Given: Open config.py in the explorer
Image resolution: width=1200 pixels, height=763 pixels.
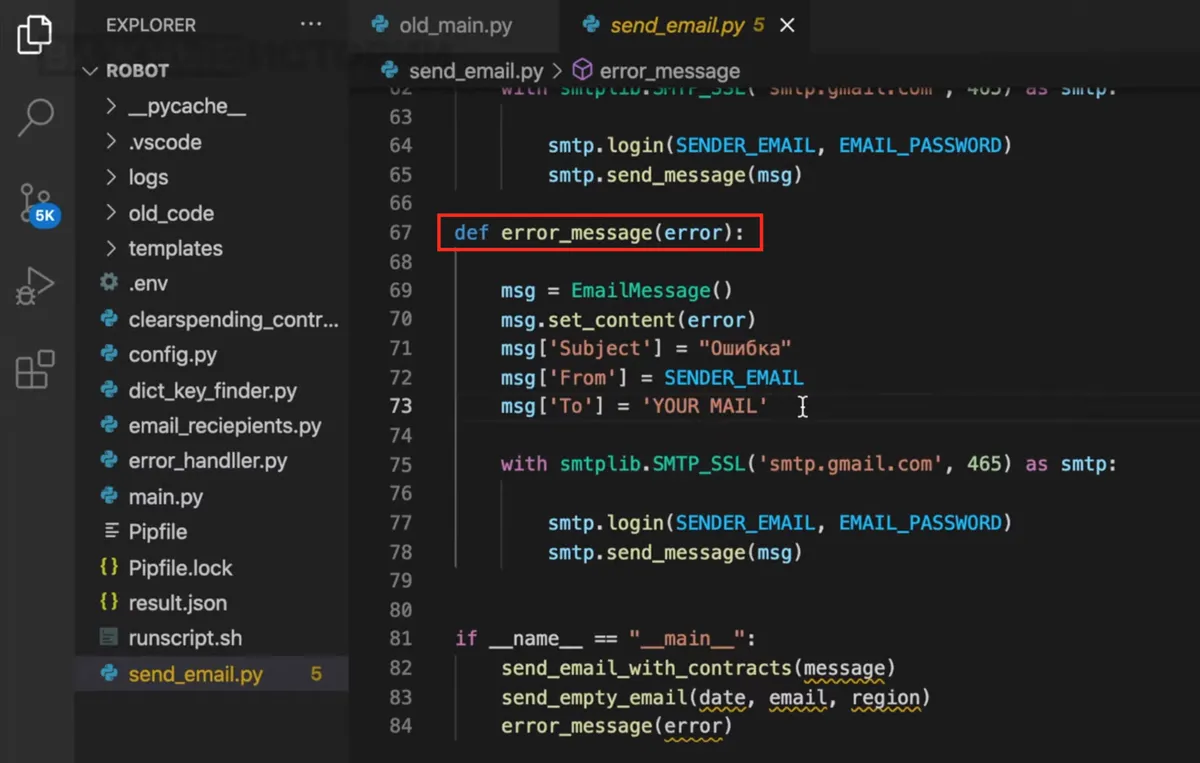Looking at the screenshot, I should point(172,355).
